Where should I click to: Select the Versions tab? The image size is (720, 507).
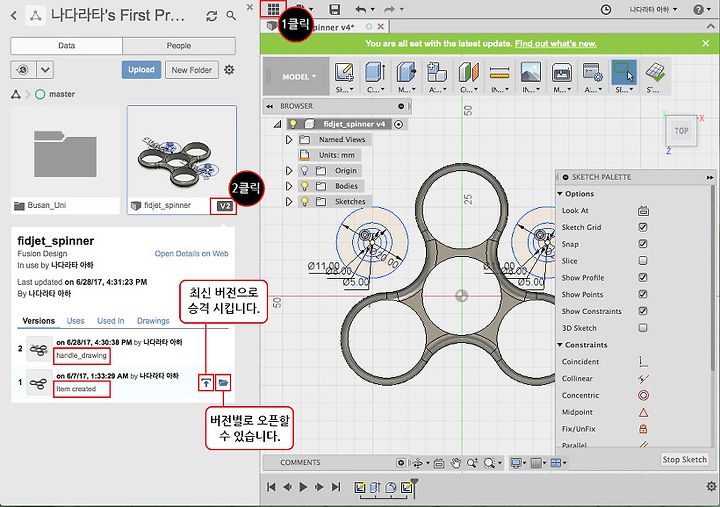point(39,321)
